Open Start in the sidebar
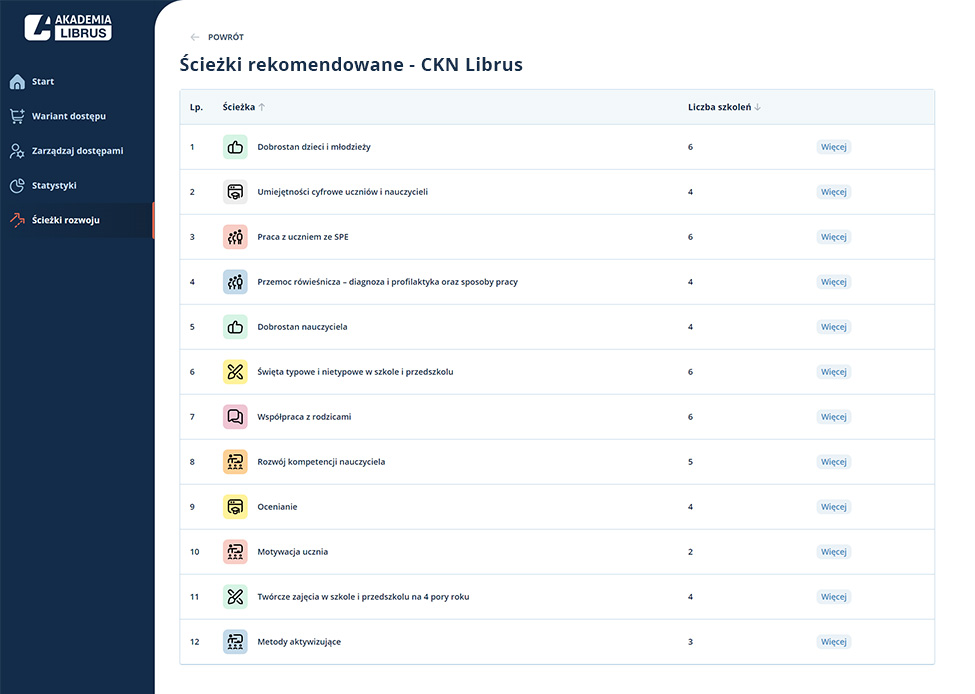975x694 pixels. [43, 82]
